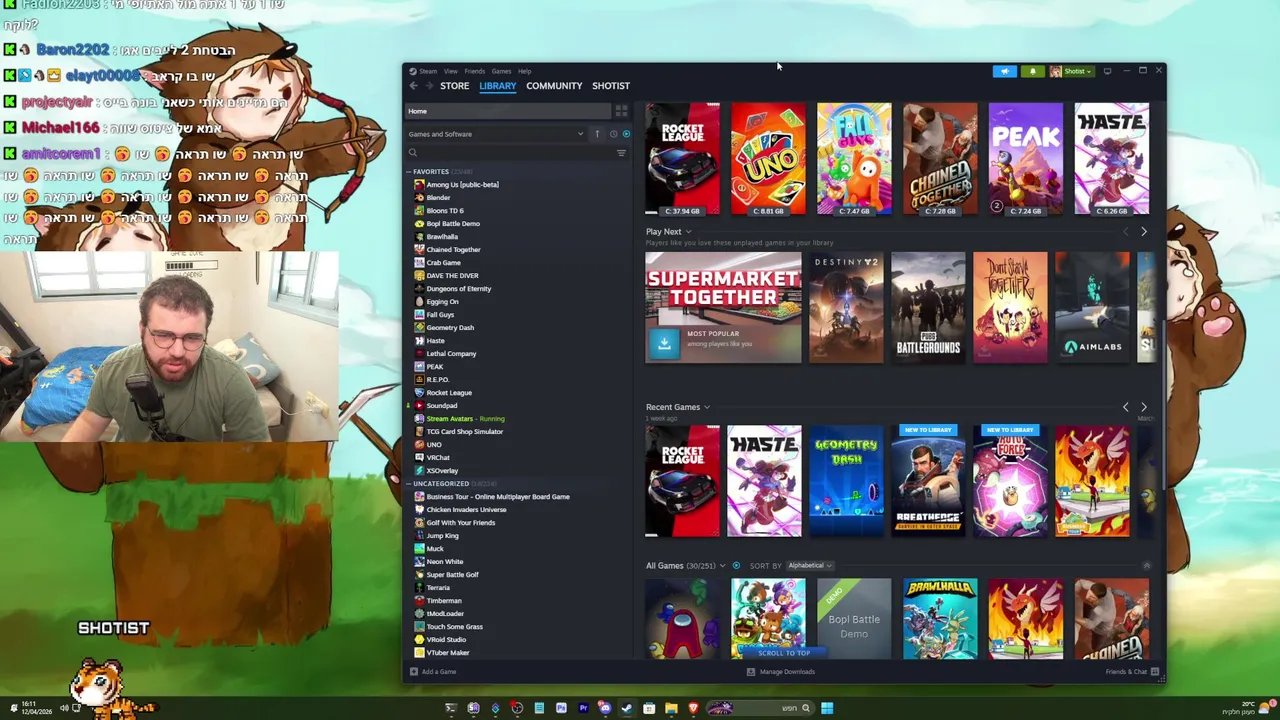Expand the Recent Games shelf menu
The height and width of the screenshot is (720, 1280).
pyautogui.click(x=706, y=407)
